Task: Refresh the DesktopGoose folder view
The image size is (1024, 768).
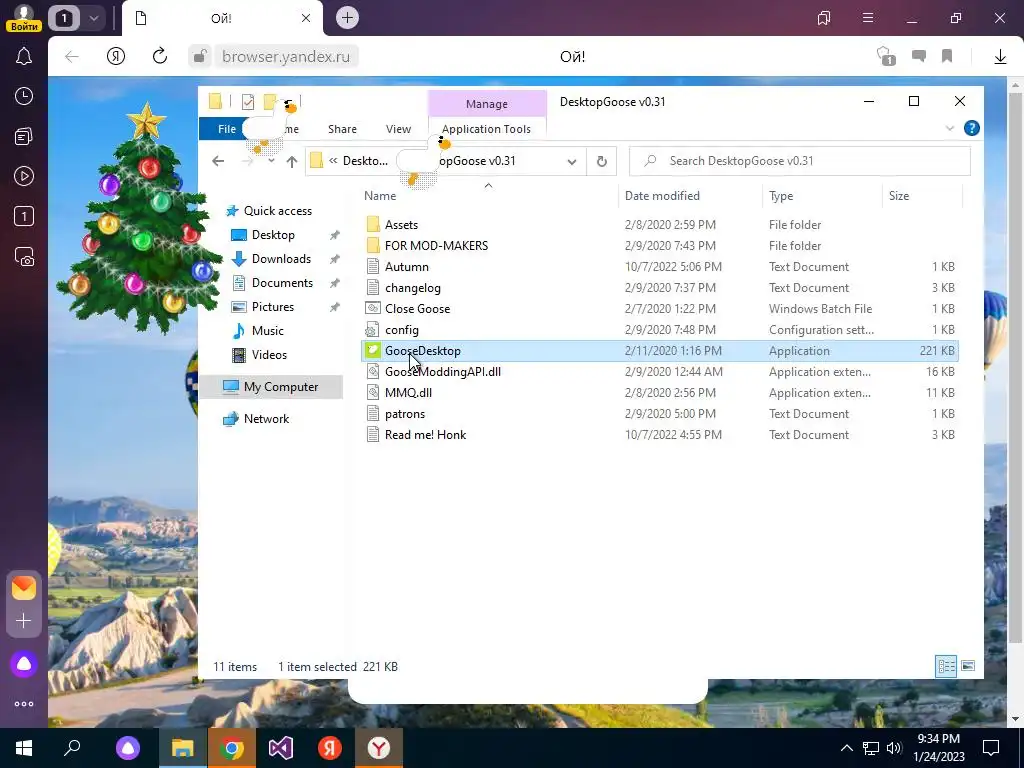Action: (x=601, y=161)
